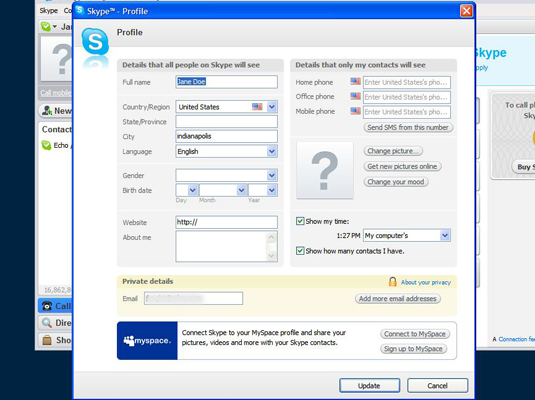Open the My computer's time zone dropdown
The image size is (535, 400).
(x=445, y=235)
